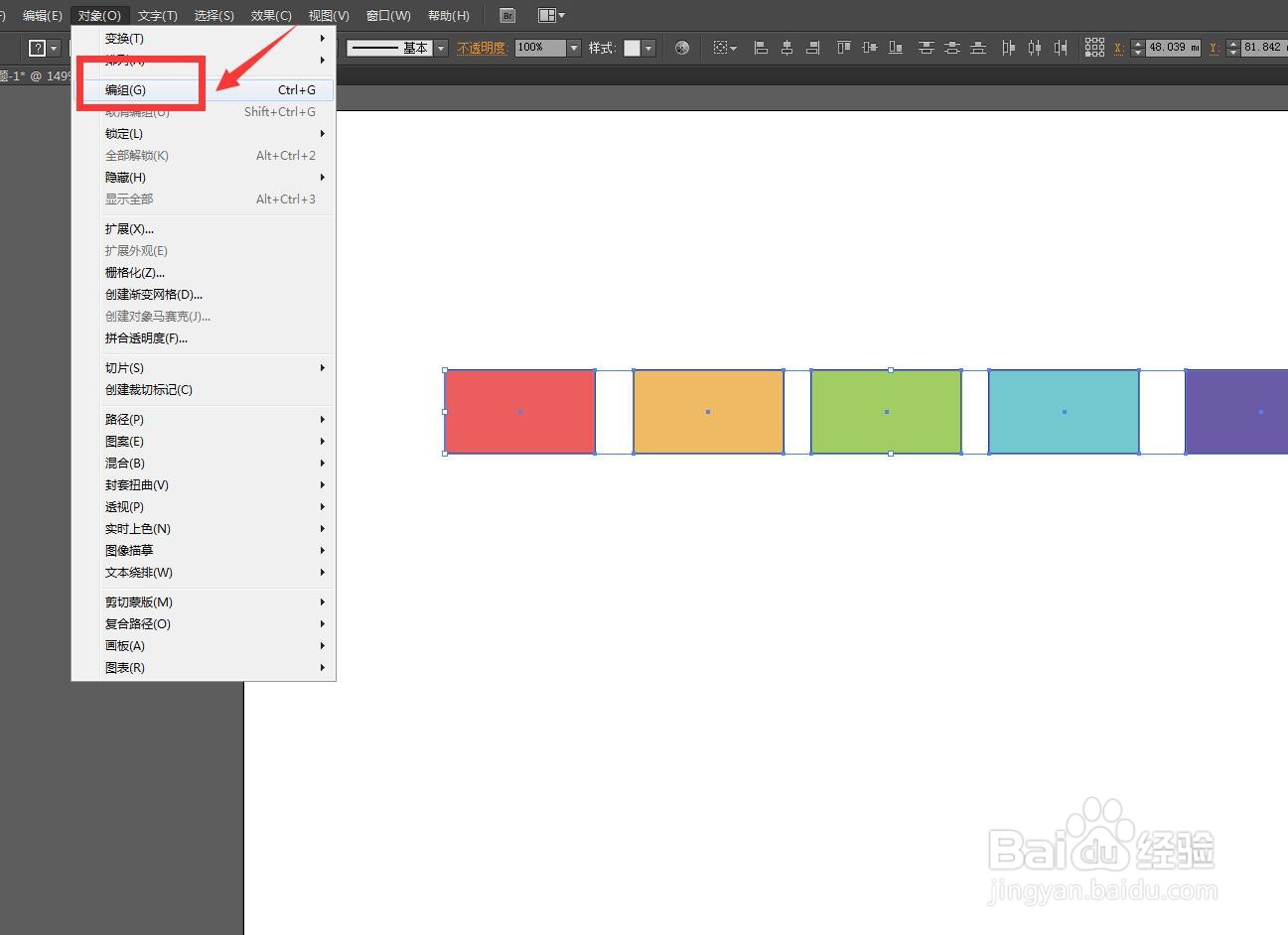
Task: Open the 窗口(W) menu
Action: pyautogui.click(x=388, y=16)
